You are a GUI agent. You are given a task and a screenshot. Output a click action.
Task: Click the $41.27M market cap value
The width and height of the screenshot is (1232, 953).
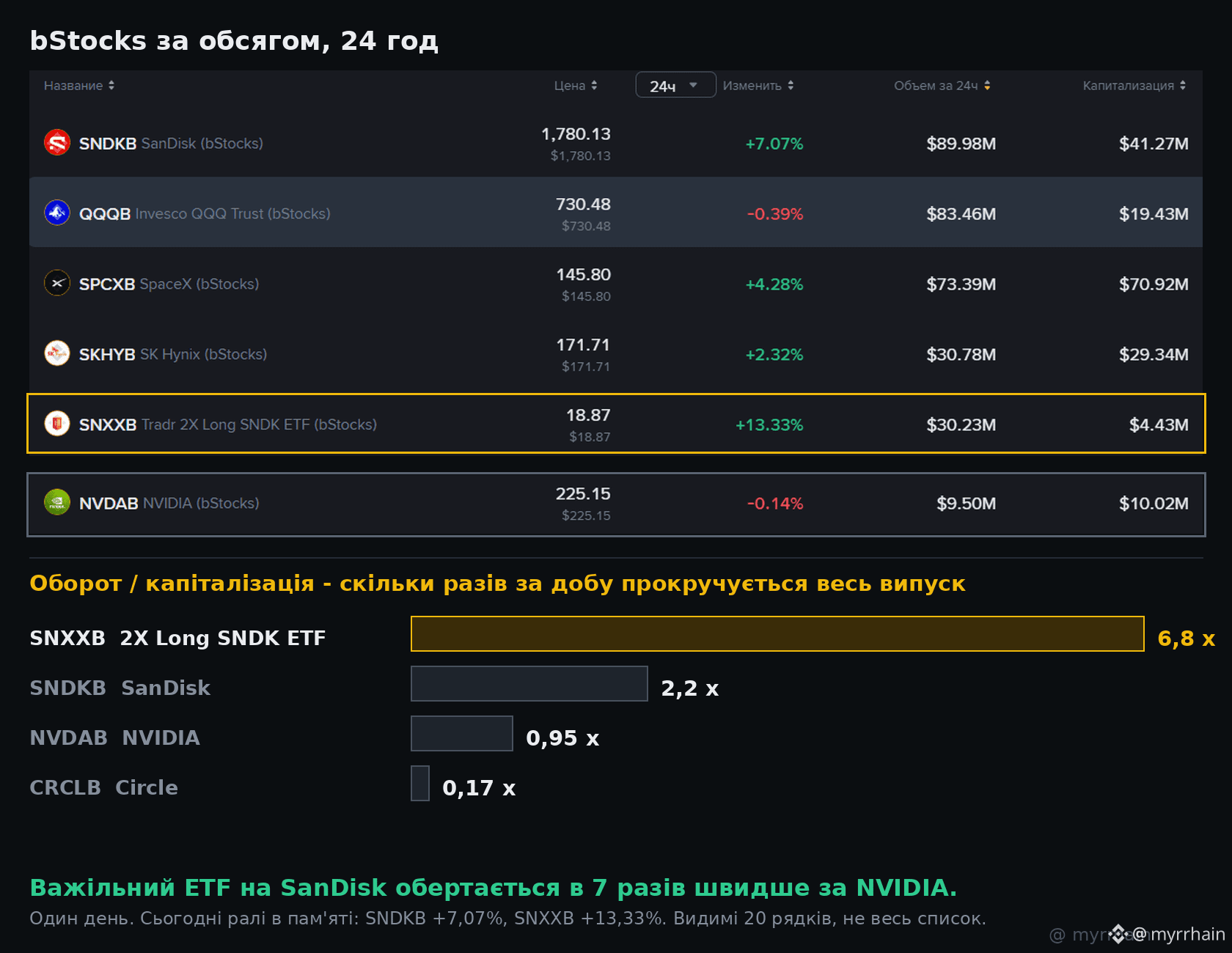1154,144
